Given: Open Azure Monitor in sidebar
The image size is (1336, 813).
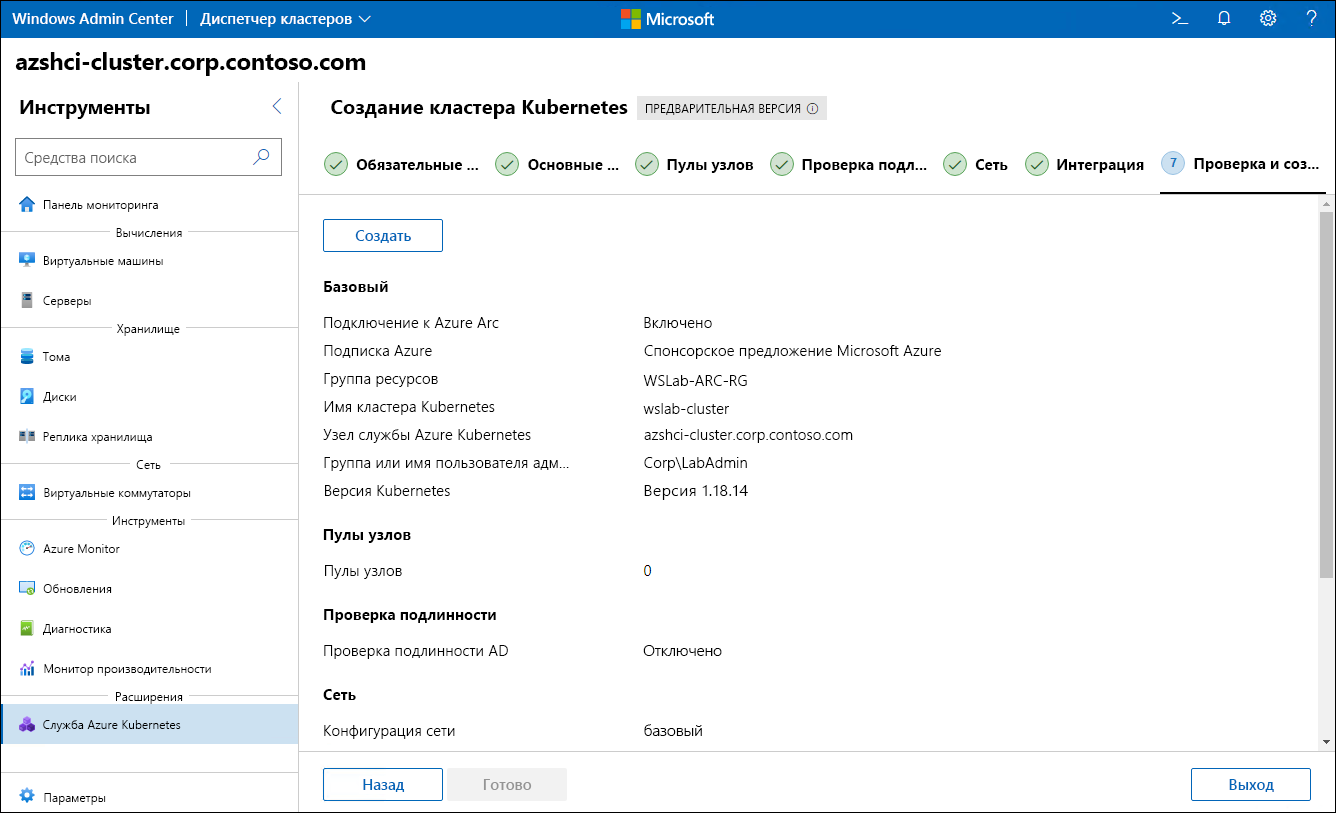Looking at the screenshot, I should (149, 549).
